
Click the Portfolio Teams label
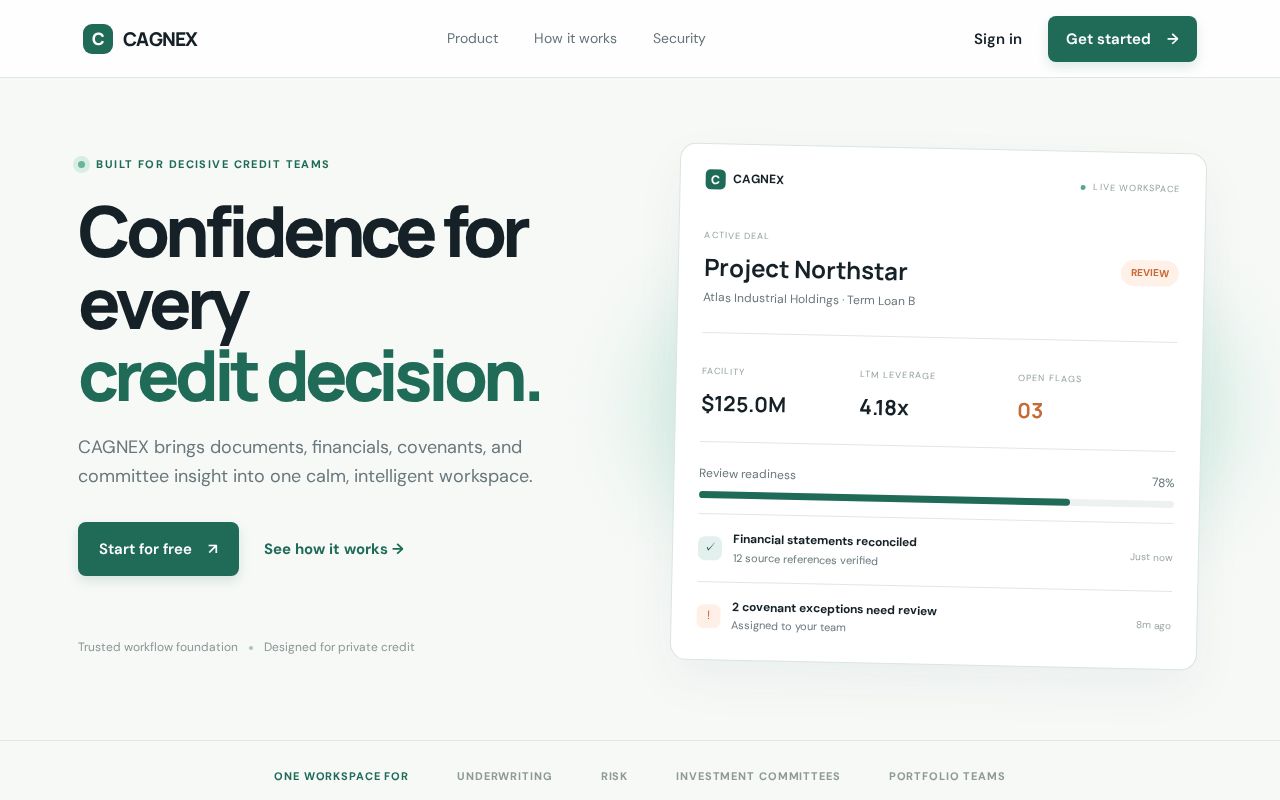click(x=947, y=776)
